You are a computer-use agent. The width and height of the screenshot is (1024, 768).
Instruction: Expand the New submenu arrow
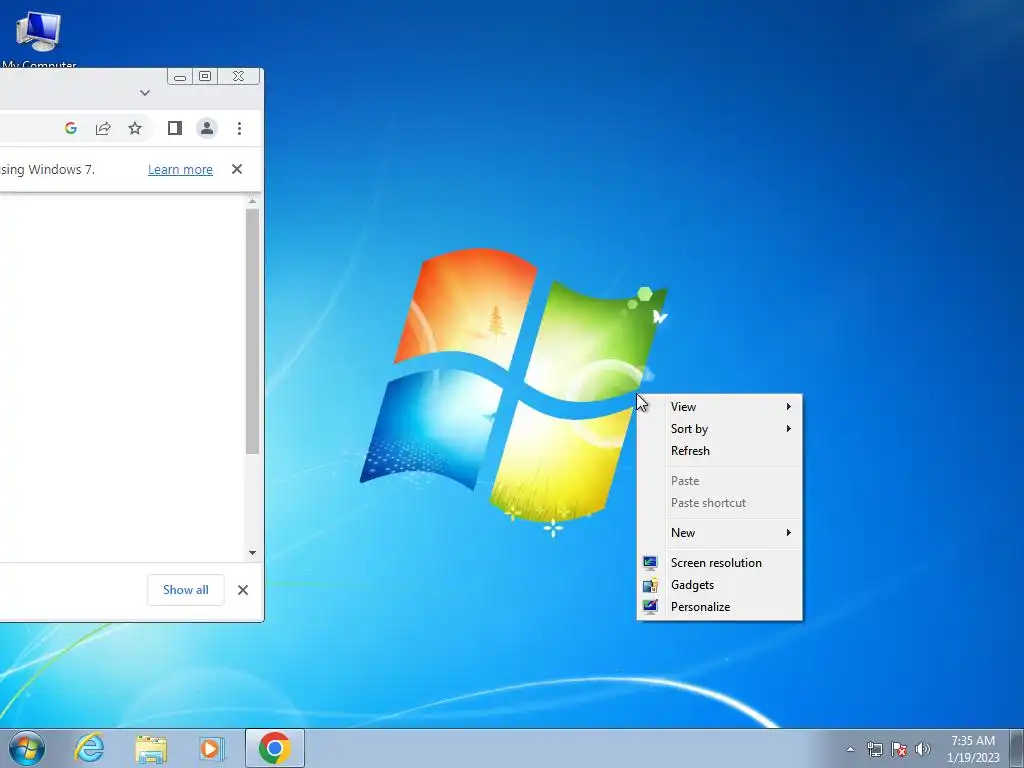(789, 532)
